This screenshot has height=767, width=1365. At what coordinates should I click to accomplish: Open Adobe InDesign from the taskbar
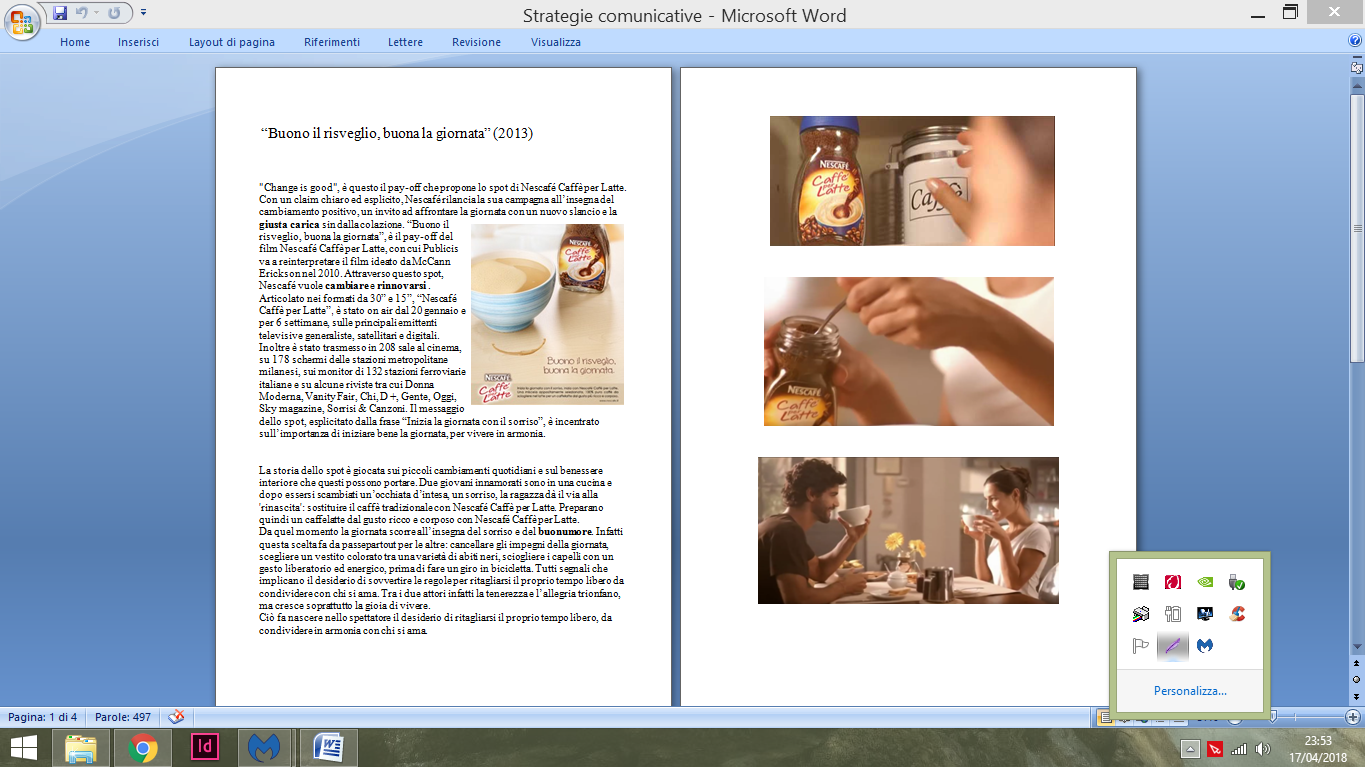(x=205, y=747)
